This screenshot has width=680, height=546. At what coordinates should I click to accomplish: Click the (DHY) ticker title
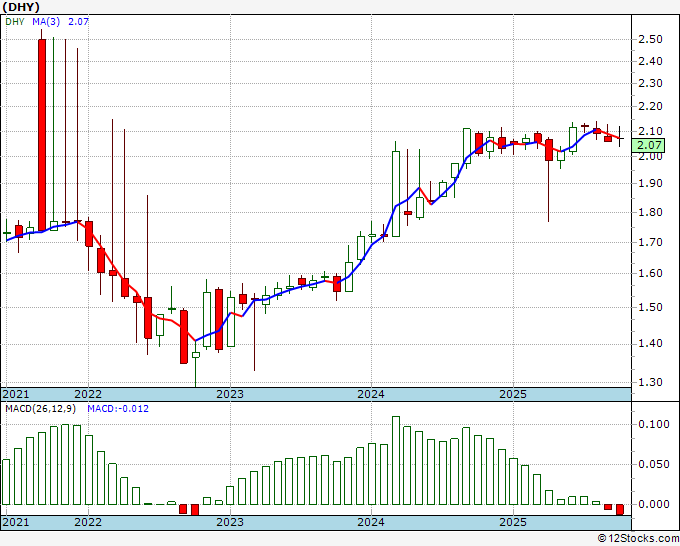tap(21, 7)
